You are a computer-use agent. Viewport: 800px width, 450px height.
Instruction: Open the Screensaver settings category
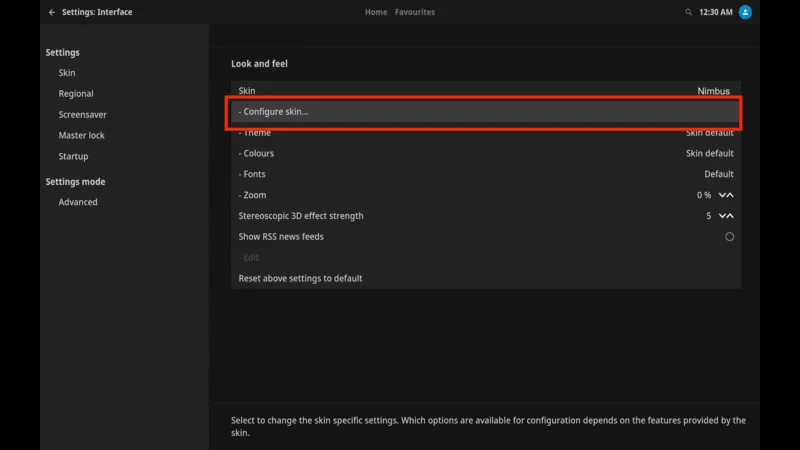point(83,114)
